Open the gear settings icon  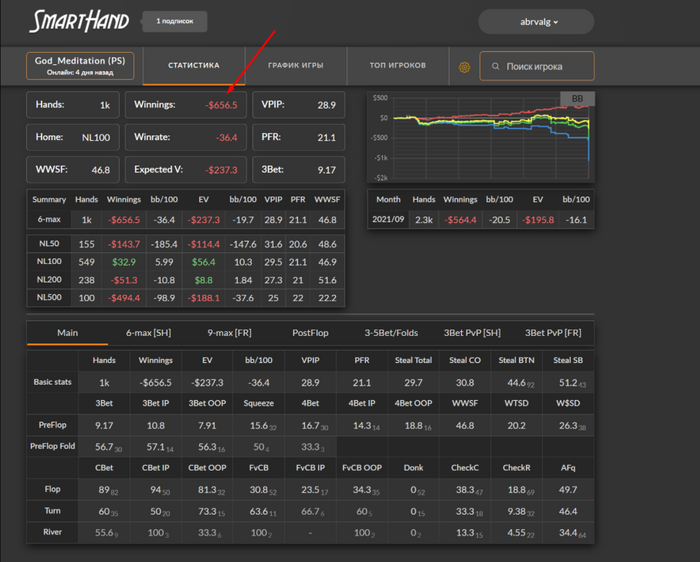[x=464, y=67]
